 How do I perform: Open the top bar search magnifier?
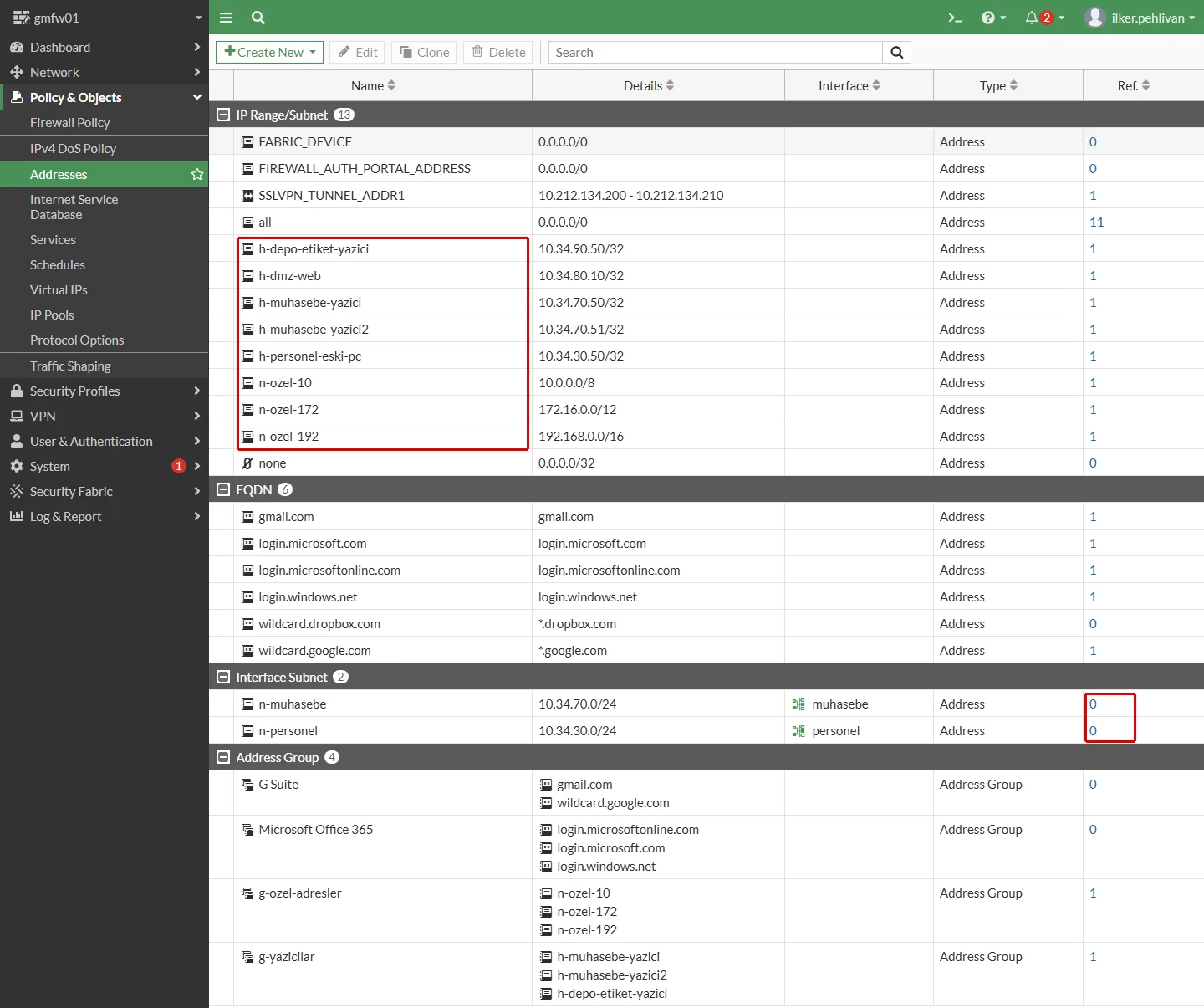coord(258,18)
